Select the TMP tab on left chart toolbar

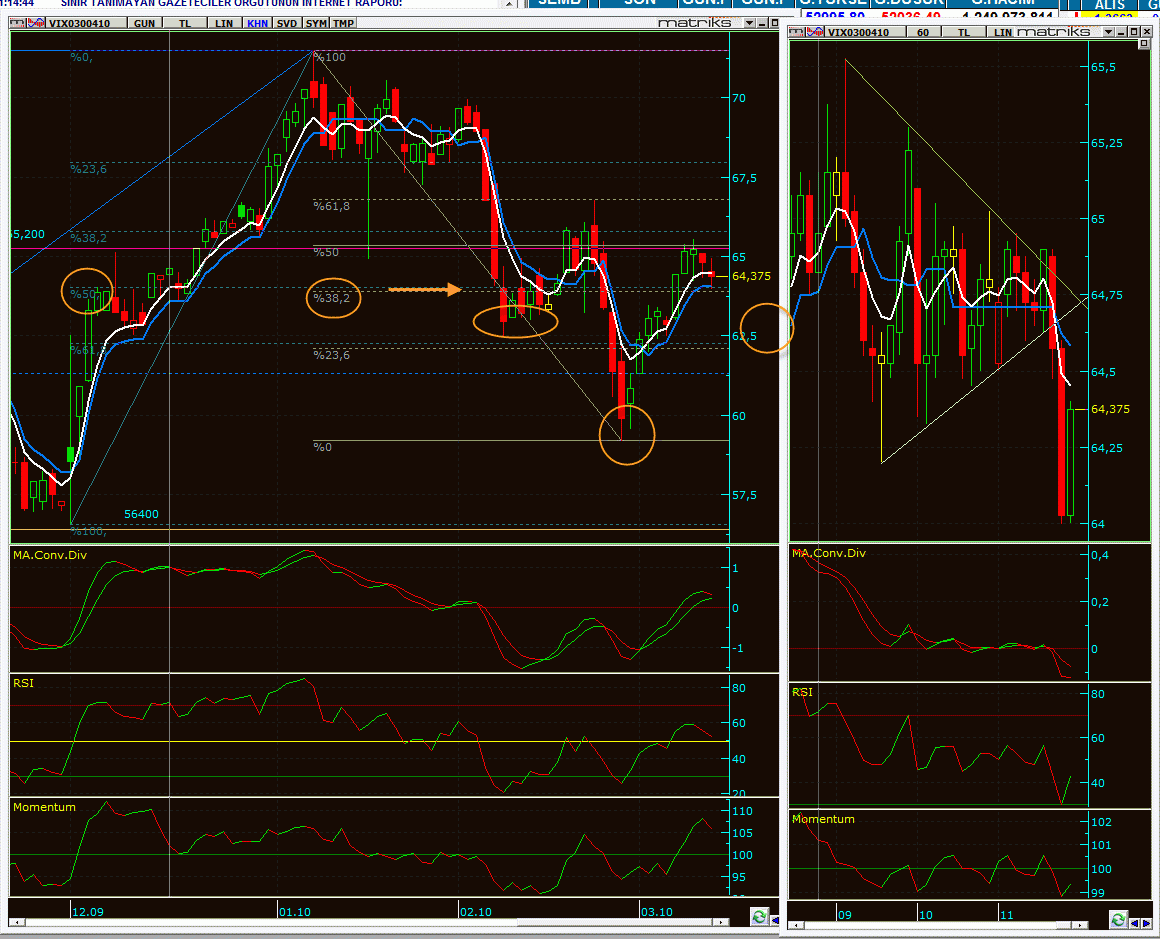click(x=343, y=24)
